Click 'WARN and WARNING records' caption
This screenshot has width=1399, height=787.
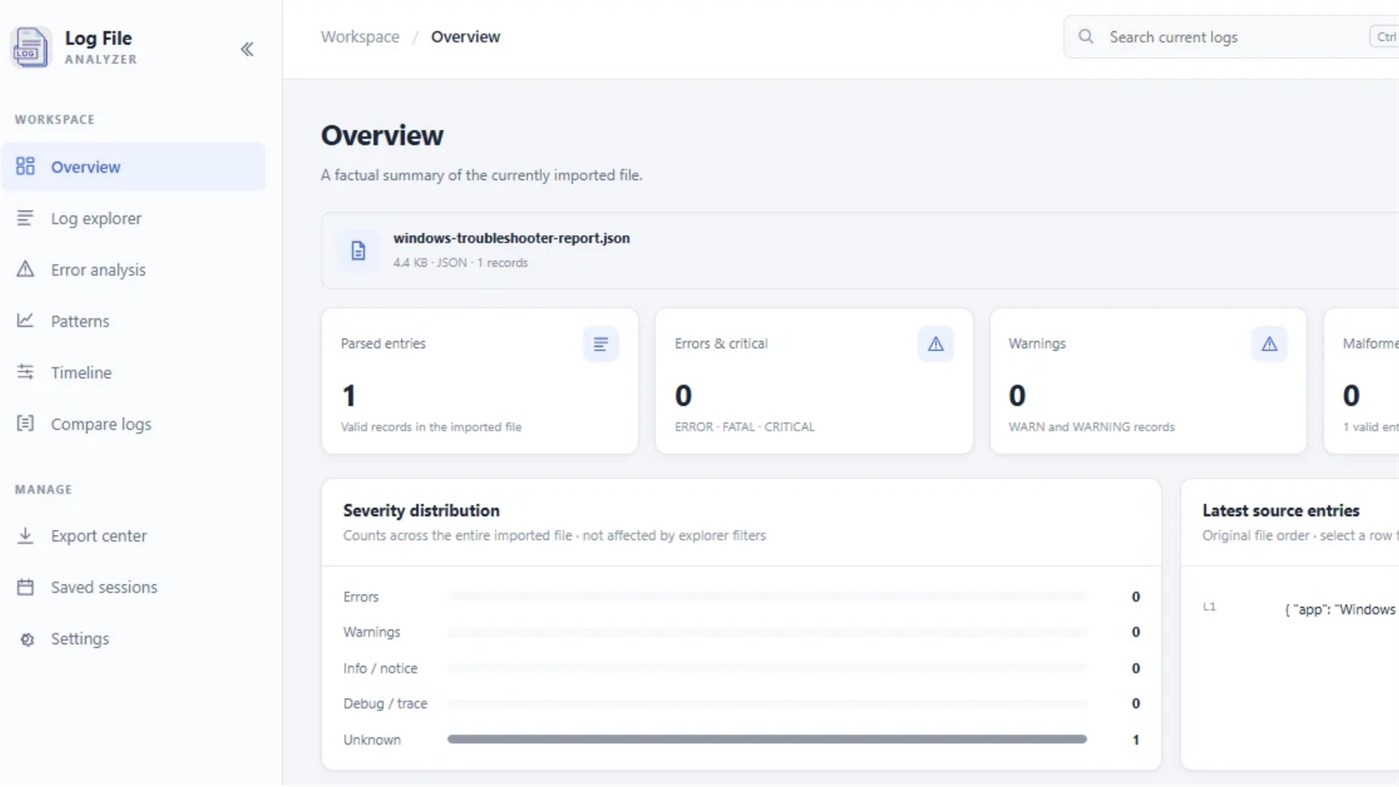[1091, 426]
